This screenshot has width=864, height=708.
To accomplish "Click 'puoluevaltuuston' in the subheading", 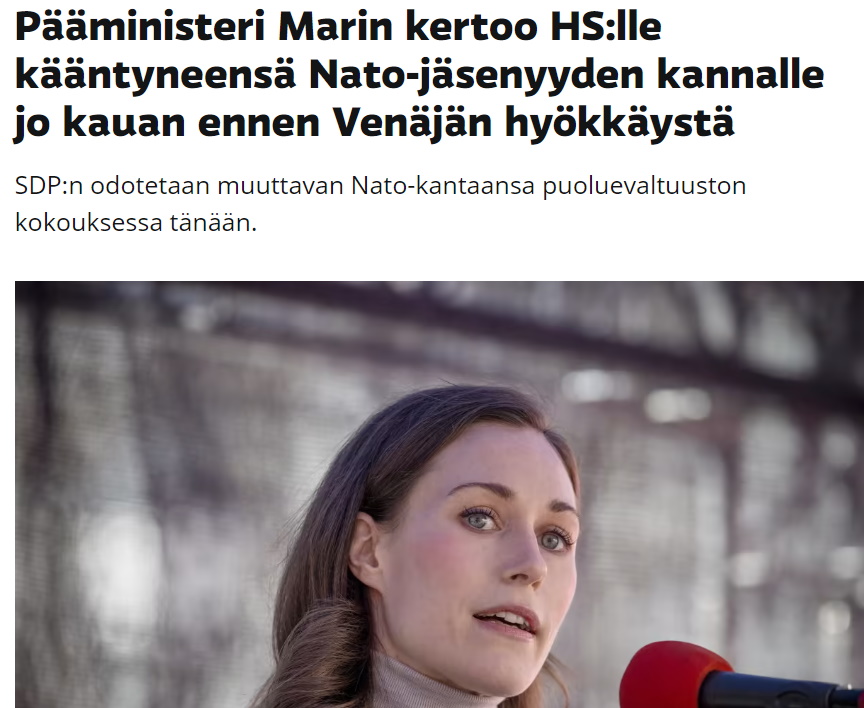I will [x=644, y=186].
